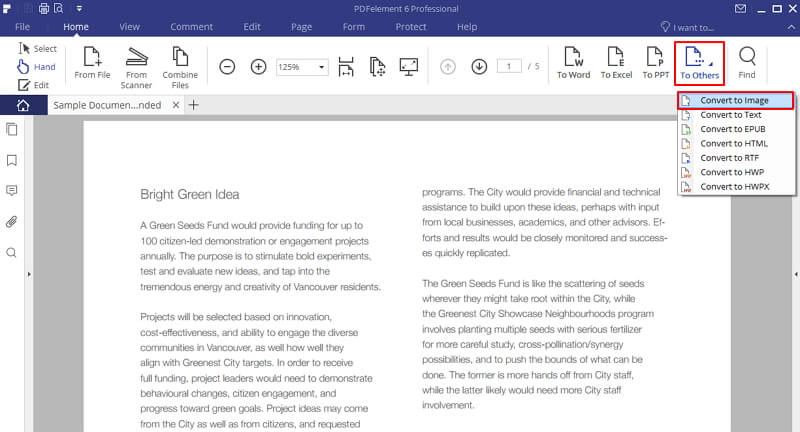Choose Convert to RTF

(x=736, y=158)
